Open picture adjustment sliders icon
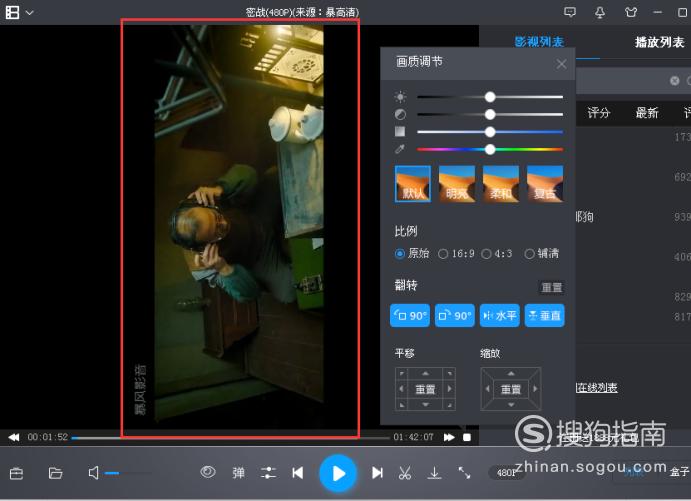 coord(268,473)
